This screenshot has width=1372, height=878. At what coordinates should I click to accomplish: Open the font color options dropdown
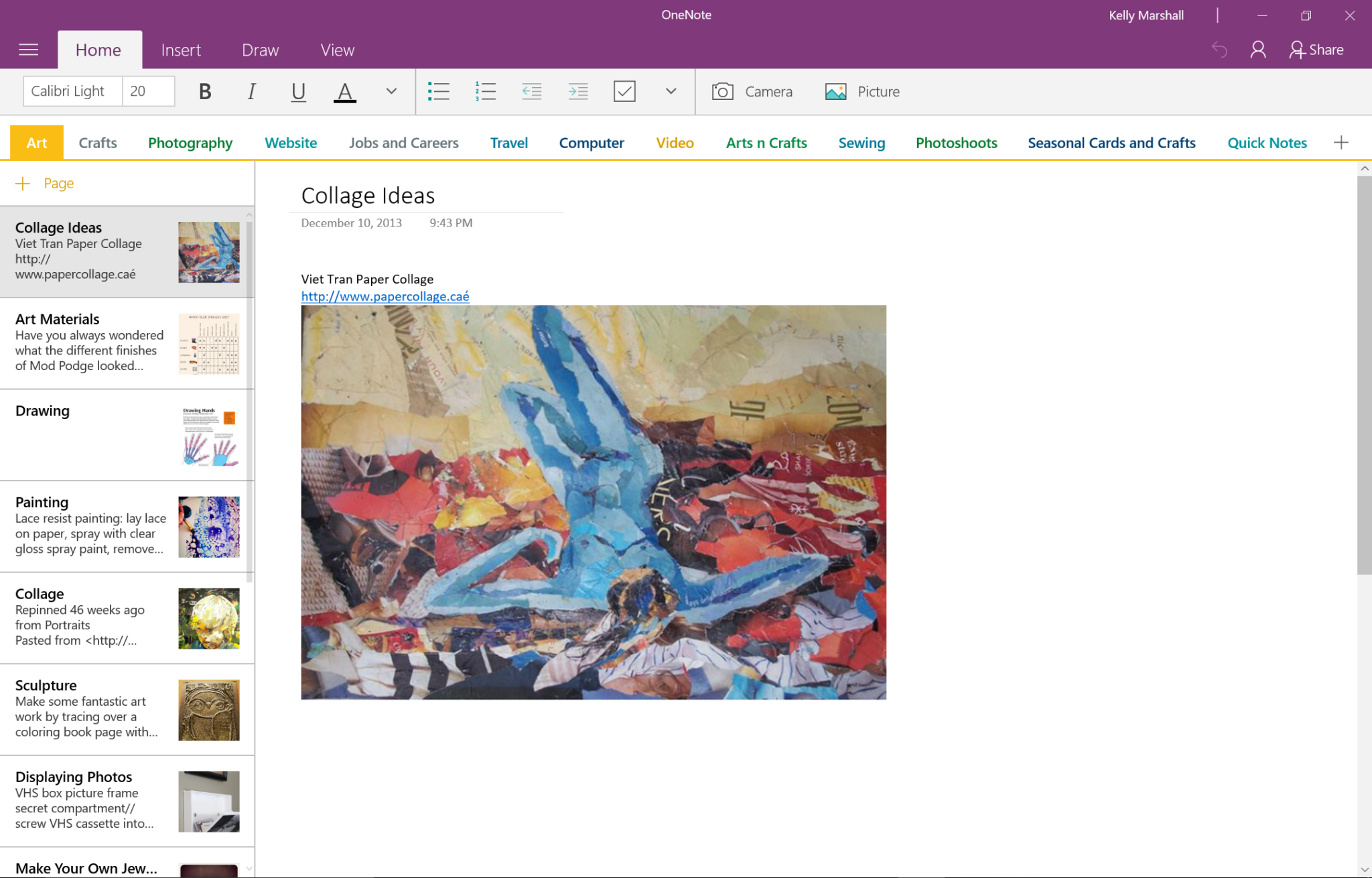[x=391, y=91]
